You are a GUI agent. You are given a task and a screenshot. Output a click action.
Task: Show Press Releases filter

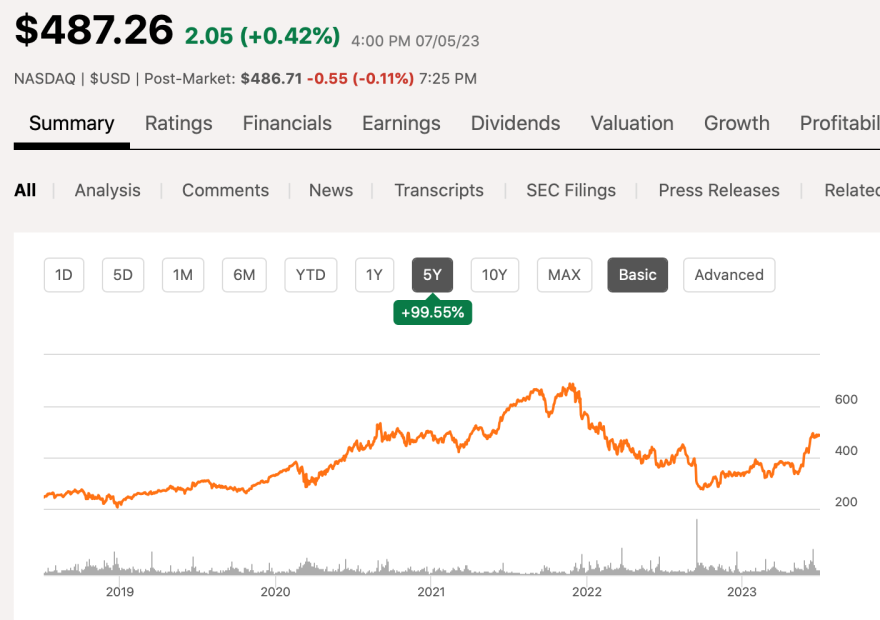tap(719, 190)
